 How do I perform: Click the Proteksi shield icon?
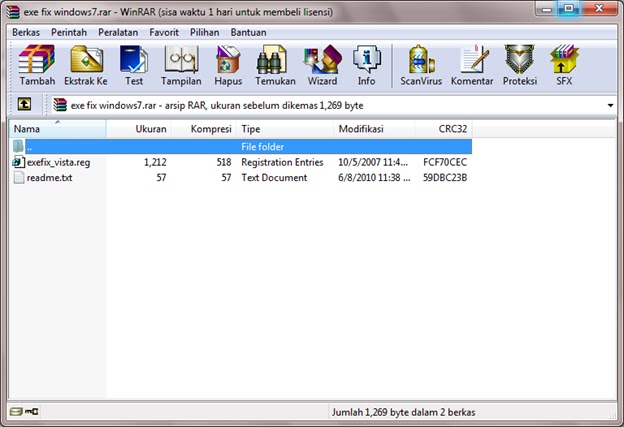click(x=519, y=60)
